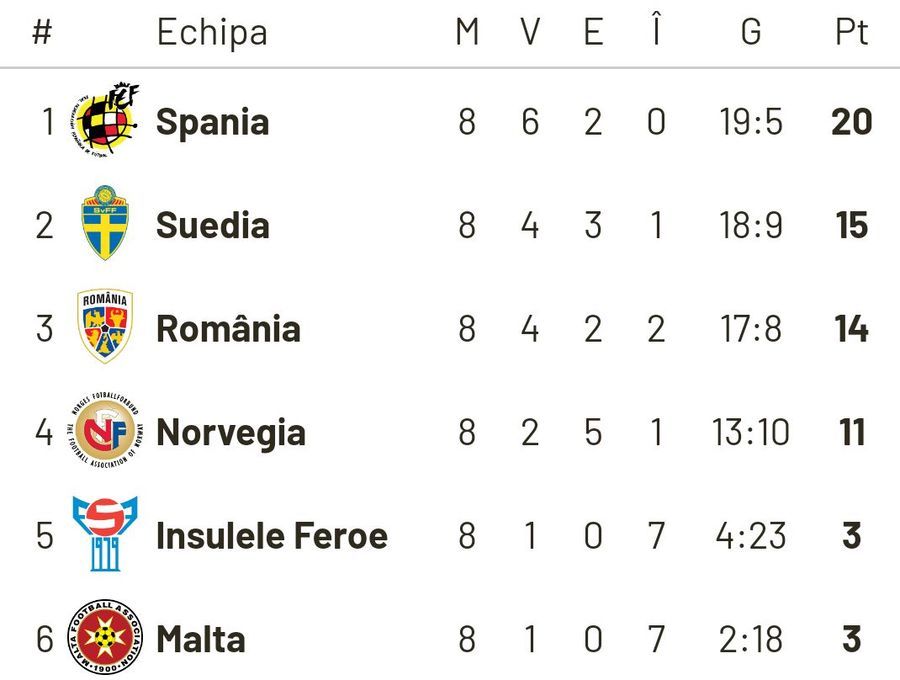Select the Norvegia team name
The image size is (900, 680).
pos(231,432)
